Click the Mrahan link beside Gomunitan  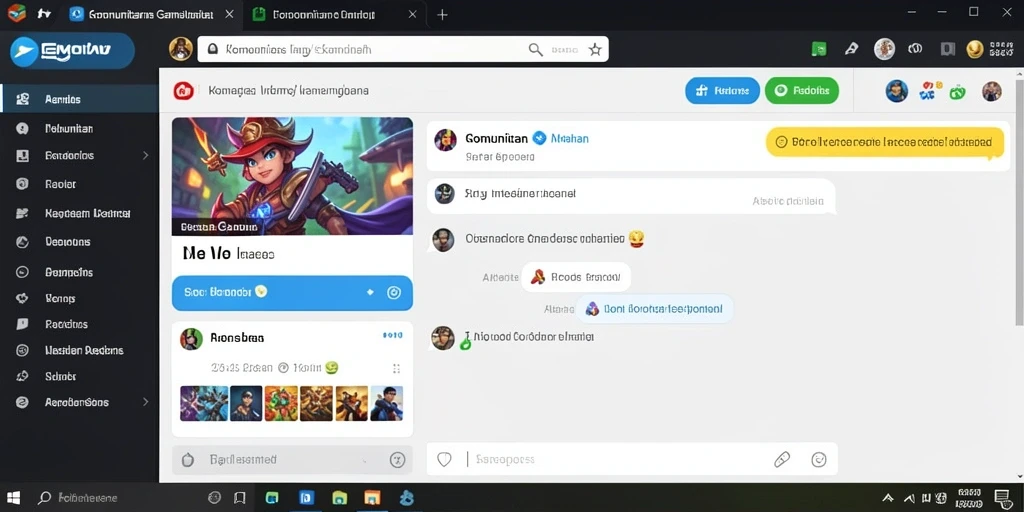coord(569,138)
